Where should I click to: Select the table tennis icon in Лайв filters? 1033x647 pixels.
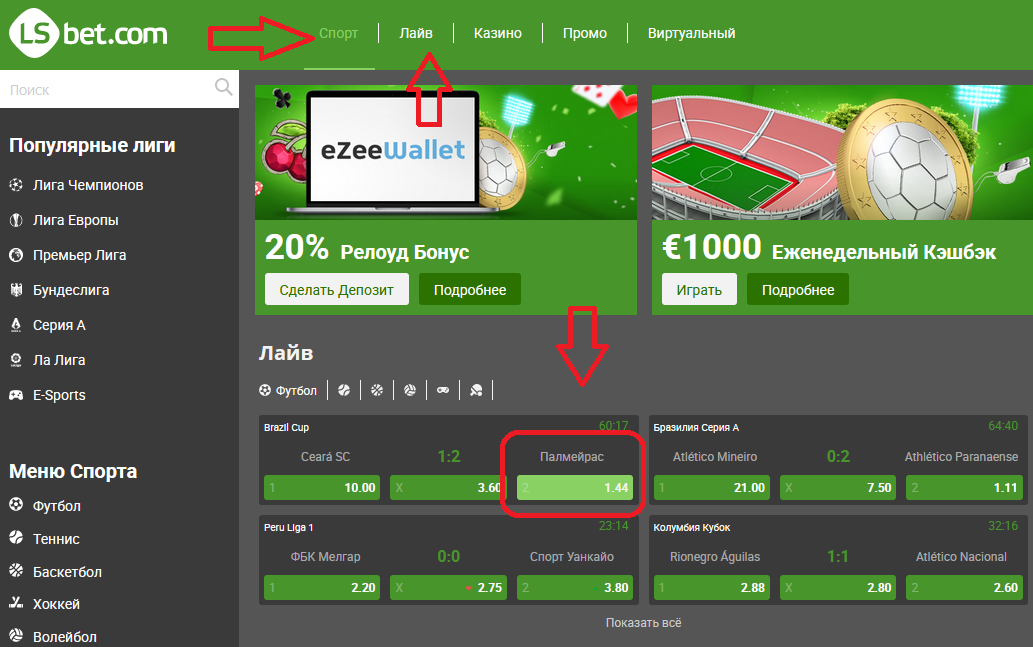point(476,390)
